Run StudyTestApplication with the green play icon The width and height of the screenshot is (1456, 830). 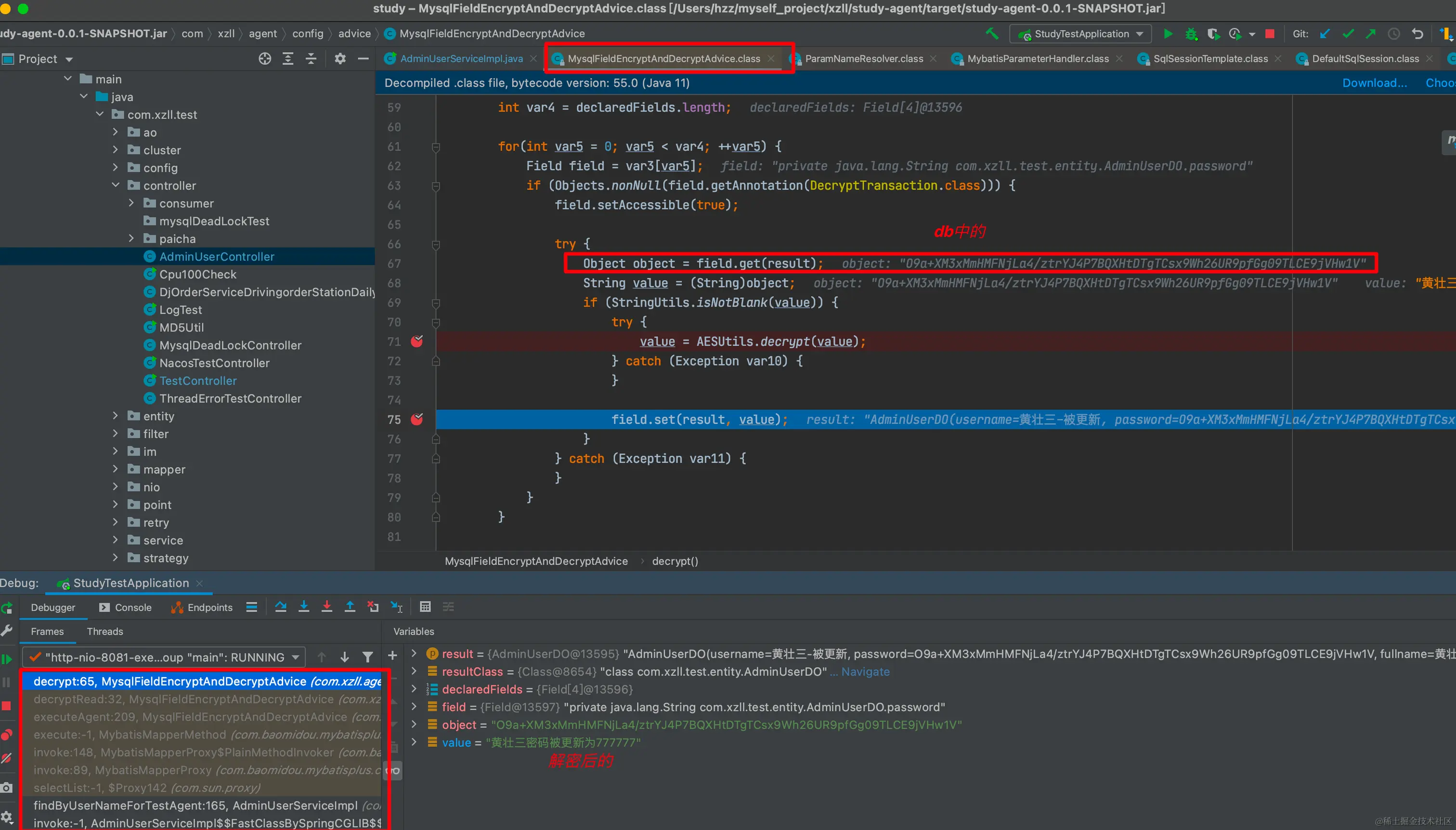pyautogui.click(x=1168, y=34)
